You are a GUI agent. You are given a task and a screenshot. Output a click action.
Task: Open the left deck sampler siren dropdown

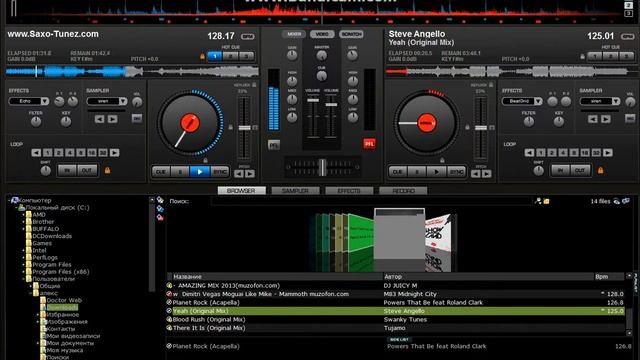(x=122, y=101)
